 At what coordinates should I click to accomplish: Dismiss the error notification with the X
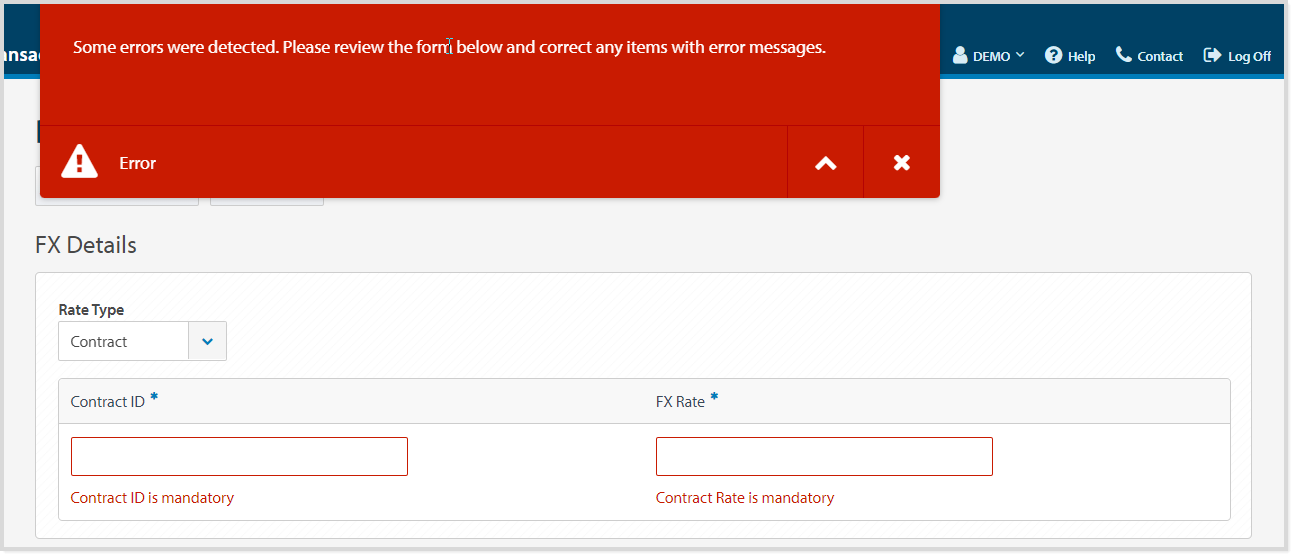pyautogui.click(x=901, y=163)
